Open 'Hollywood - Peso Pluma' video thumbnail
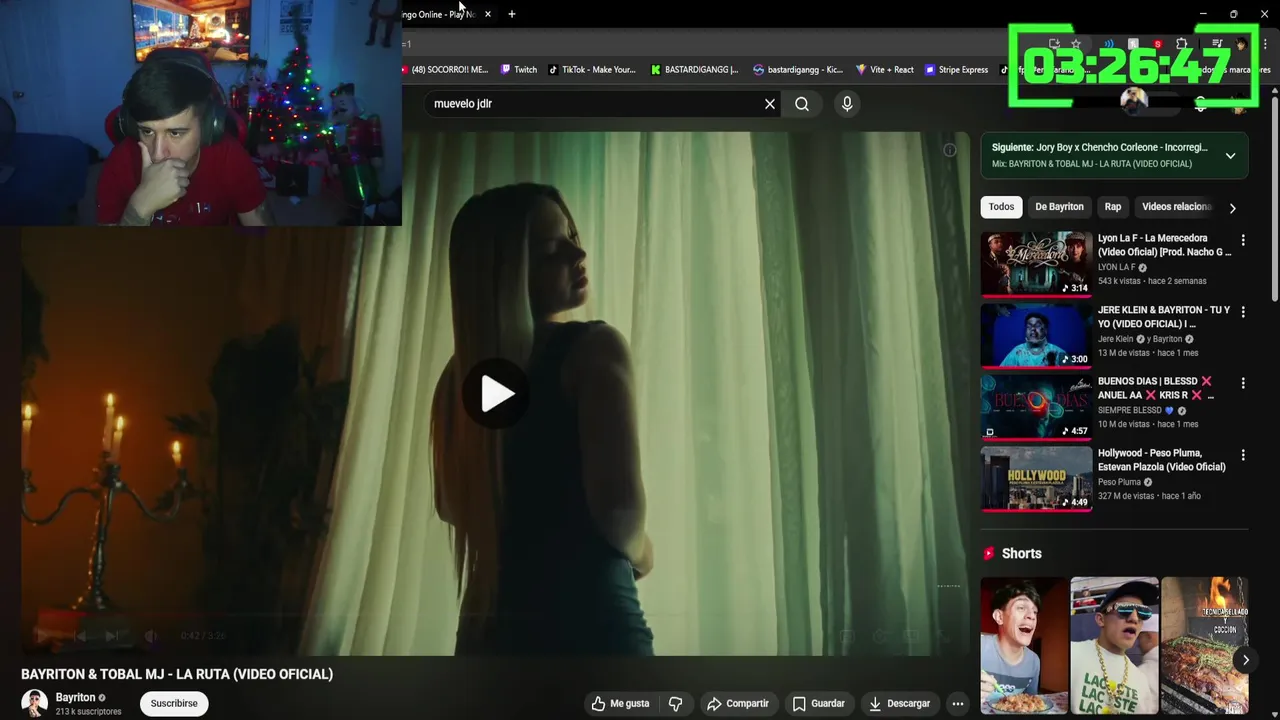The image size is (1280, 720). 1036,478
